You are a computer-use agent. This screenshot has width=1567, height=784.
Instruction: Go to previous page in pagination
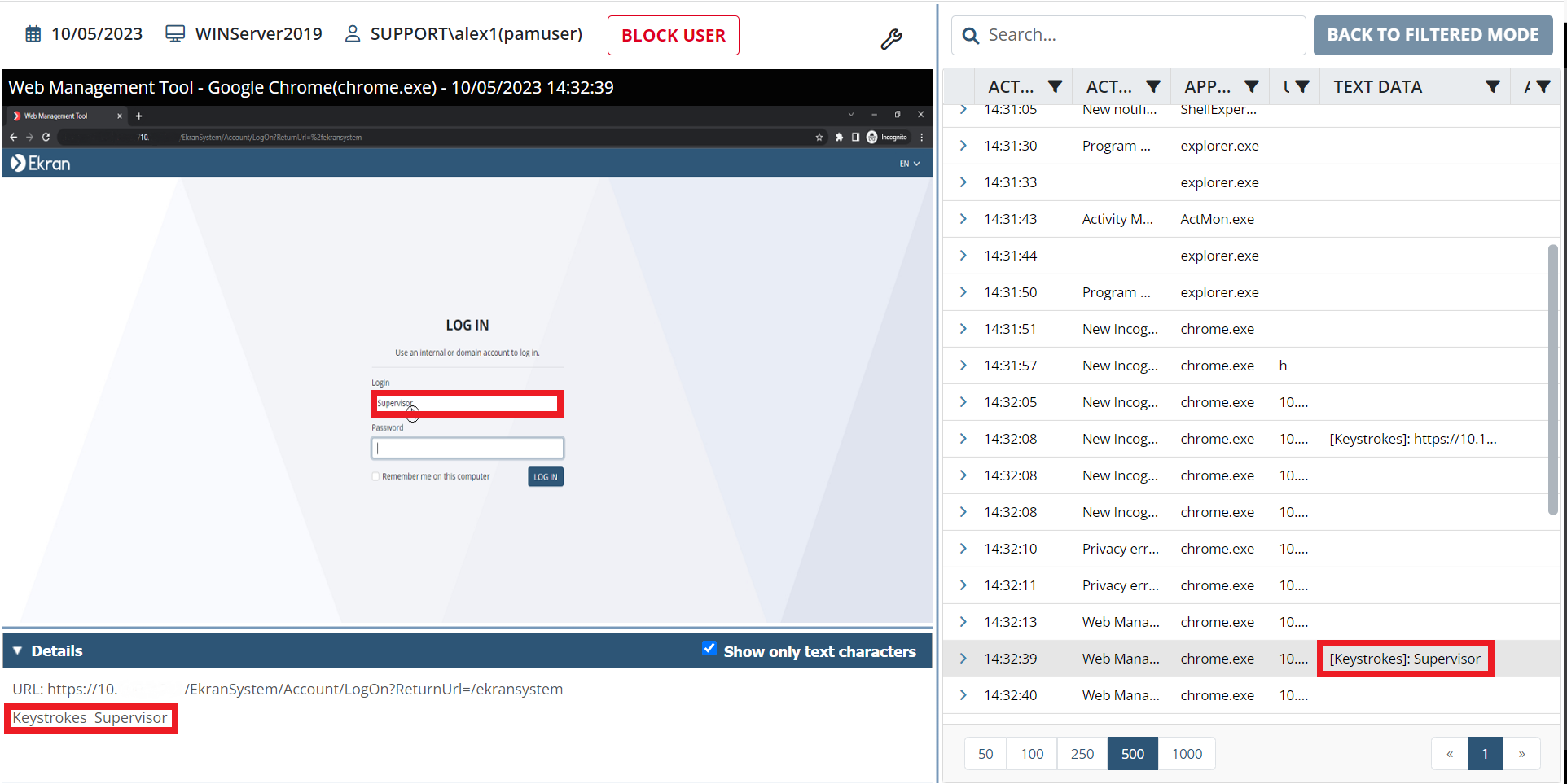[x=1450, y=754]
